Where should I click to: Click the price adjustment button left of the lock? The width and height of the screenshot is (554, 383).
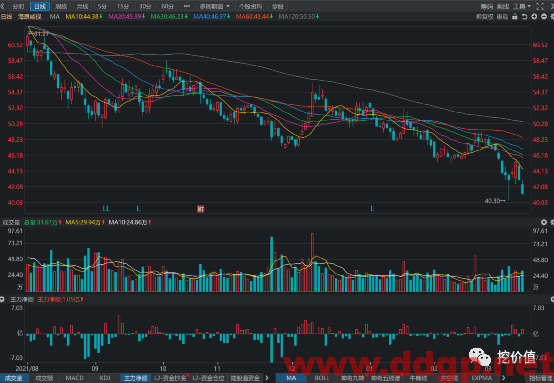484,16
